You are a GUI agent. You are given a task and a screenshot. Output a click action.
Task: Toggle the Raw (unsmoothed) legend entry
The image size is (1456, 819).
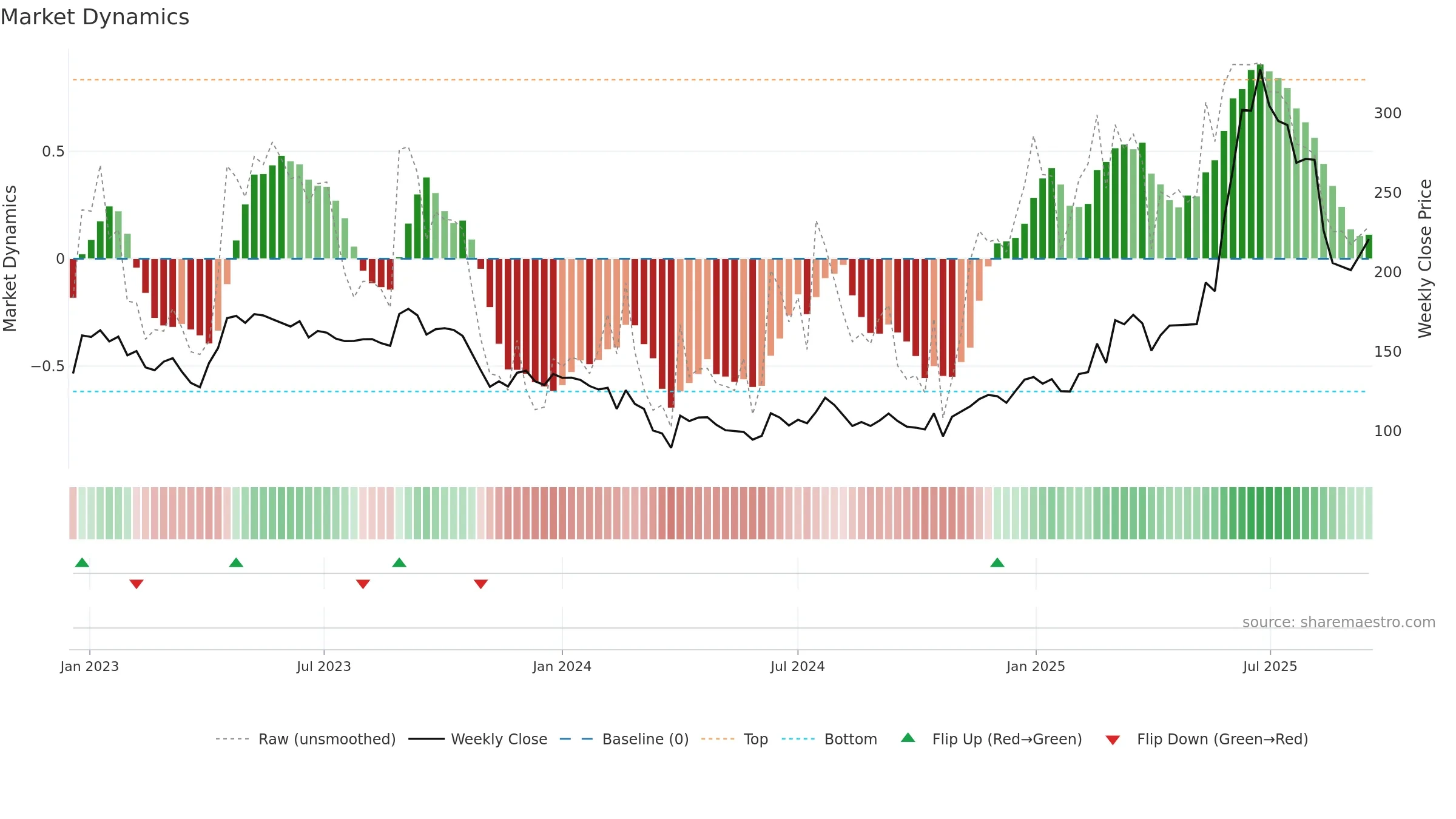(305, 739)
